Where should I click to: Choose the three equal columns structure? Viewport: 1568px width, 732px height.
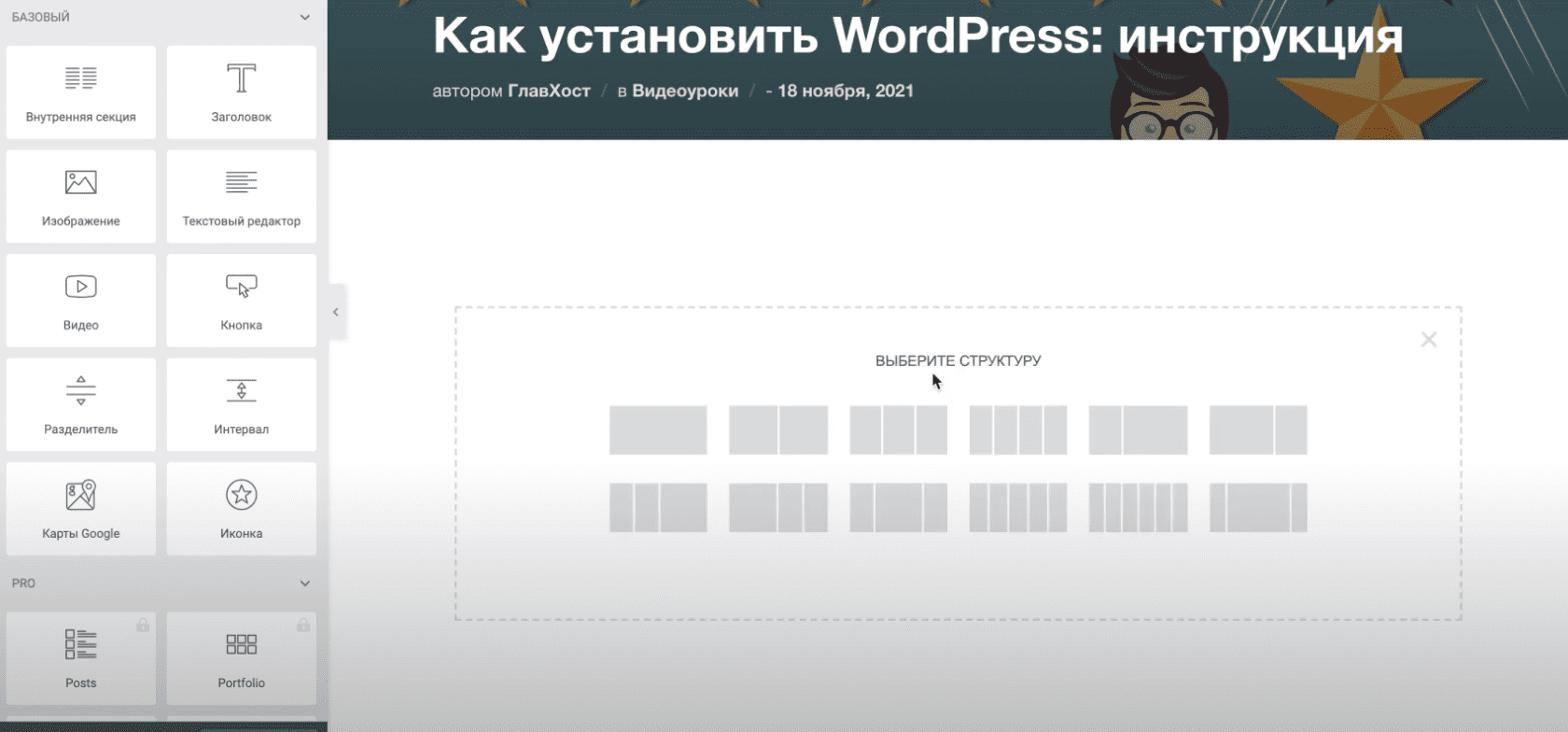[898, 430]
